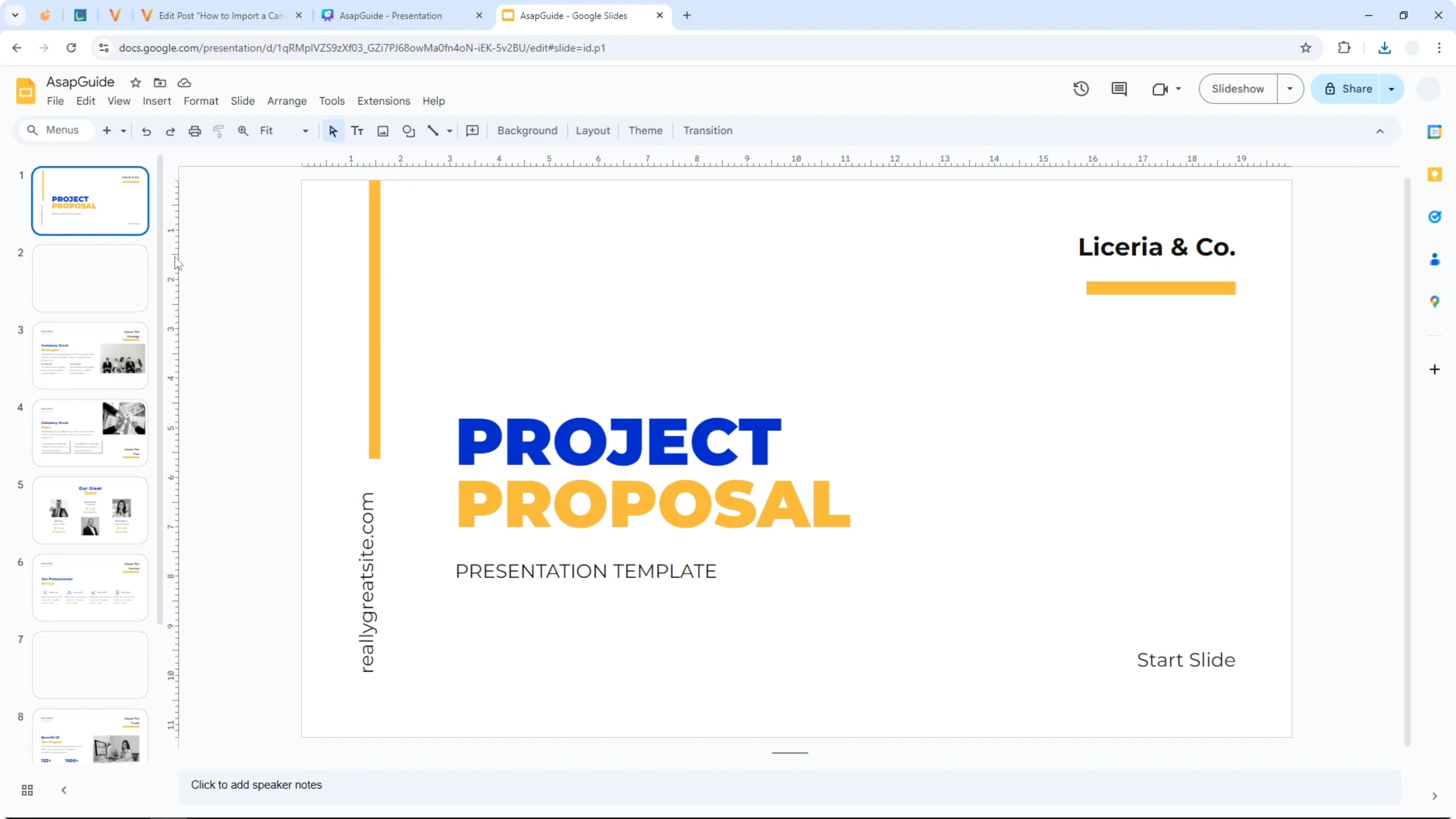The height and width of the screenshot is (819, 1456).
Task: Select slide 4 thumbnail
Action: click(91, 433)
